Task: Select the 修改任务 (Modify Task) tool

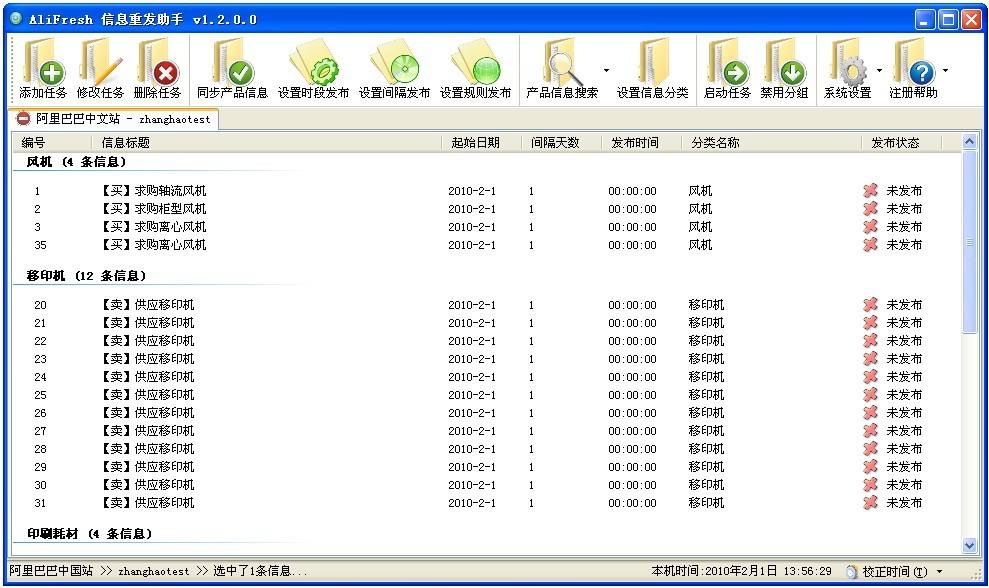Action: (99, 65)
